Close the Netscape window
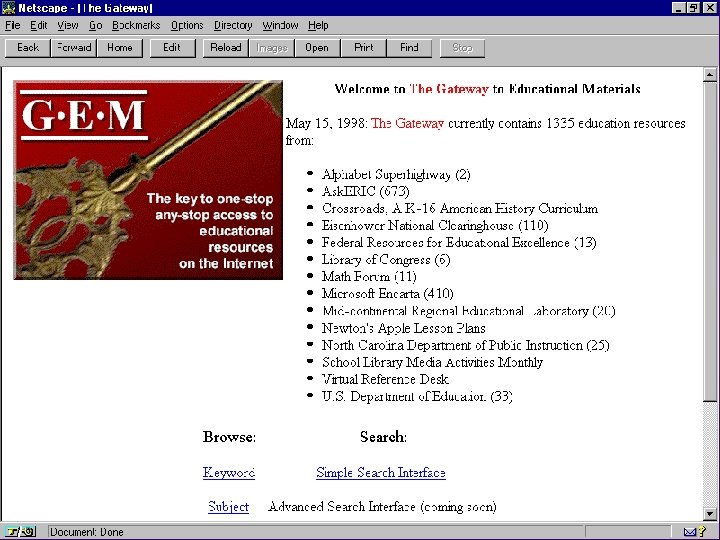This screenshot has width=720, height=540. [709, 8]
